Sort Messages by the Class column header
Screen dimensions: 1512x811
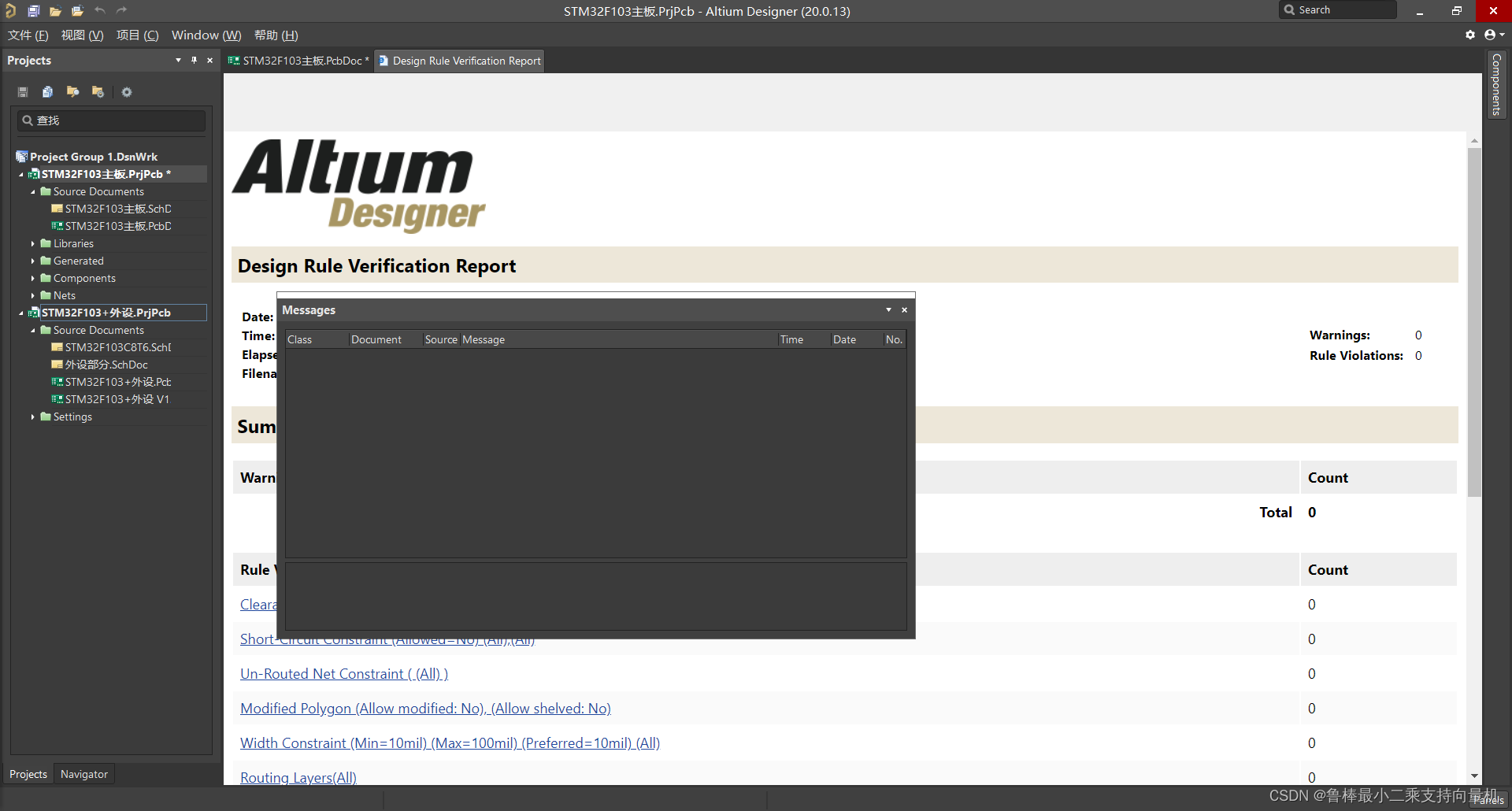(x=317, y=339)
